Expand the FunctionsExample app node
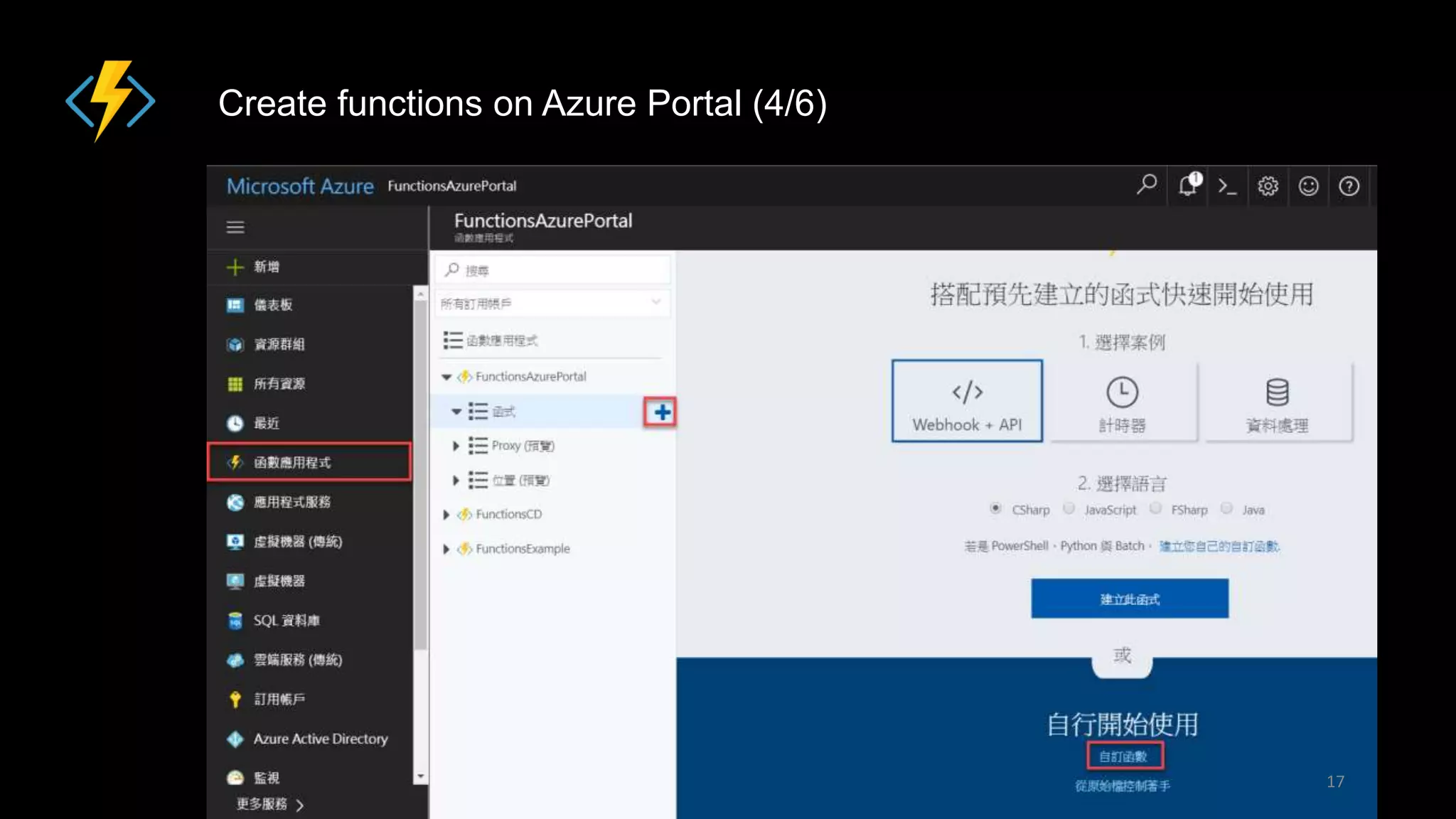Viewport: 1456px width, 819px height. click(446, 549)
